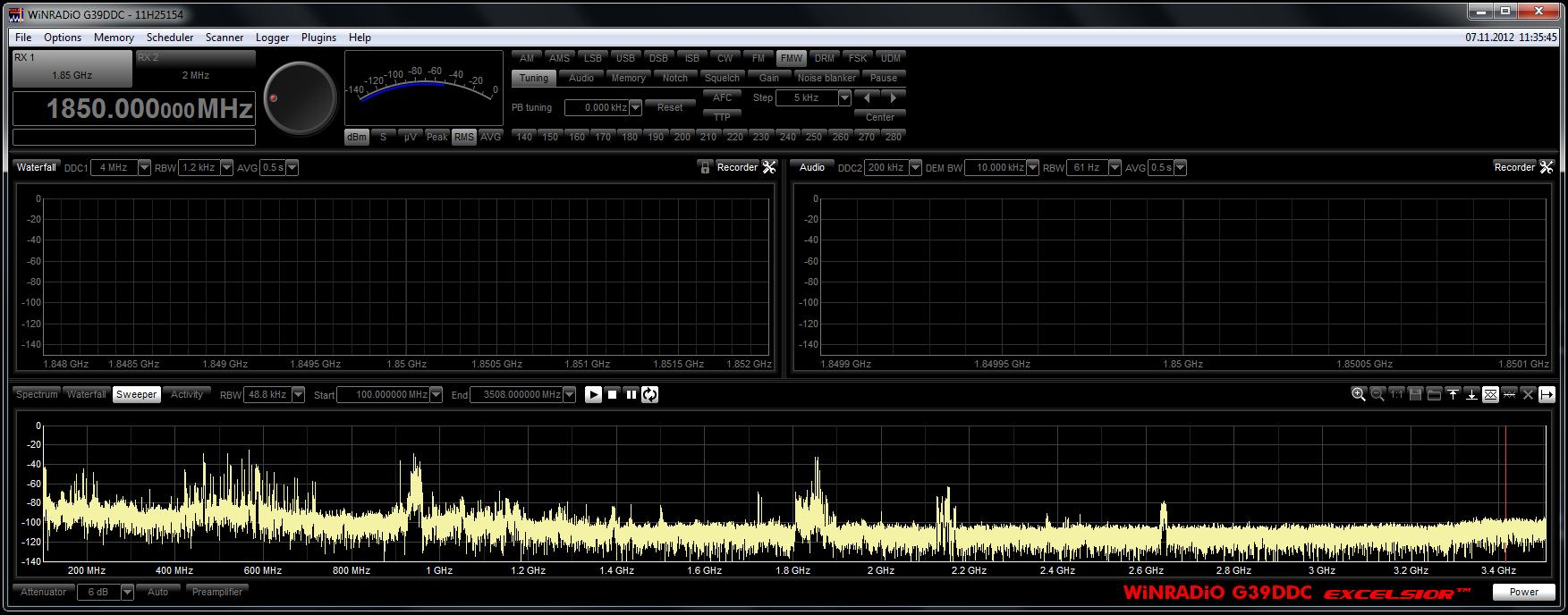Screen dimensions: 1568x615
Task: Start sweeping with the play button
Action: [593, 394]
